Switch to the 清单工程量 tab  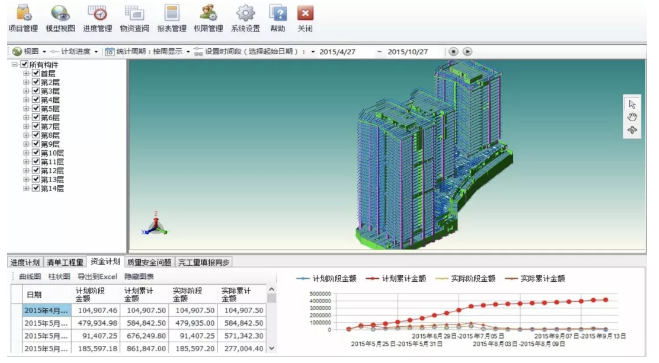point(65,263)
